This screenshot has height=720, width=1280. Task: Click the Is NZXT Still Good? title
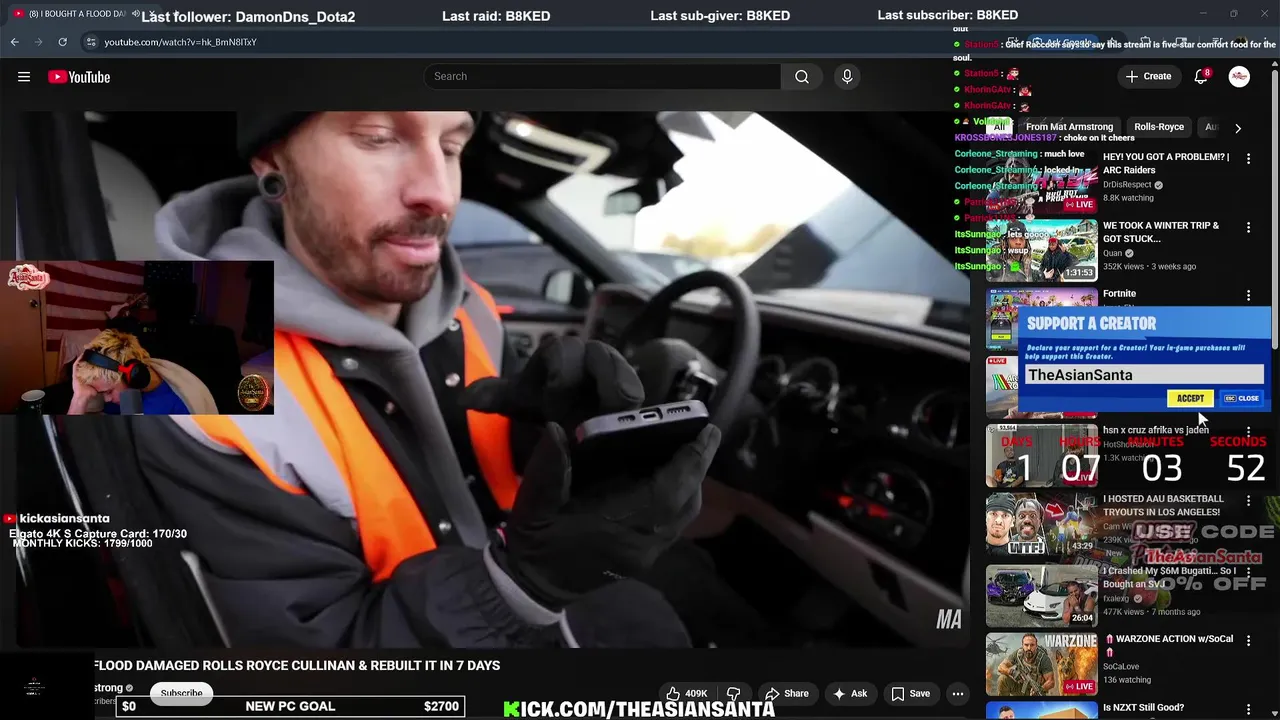tap(1143, 708)
